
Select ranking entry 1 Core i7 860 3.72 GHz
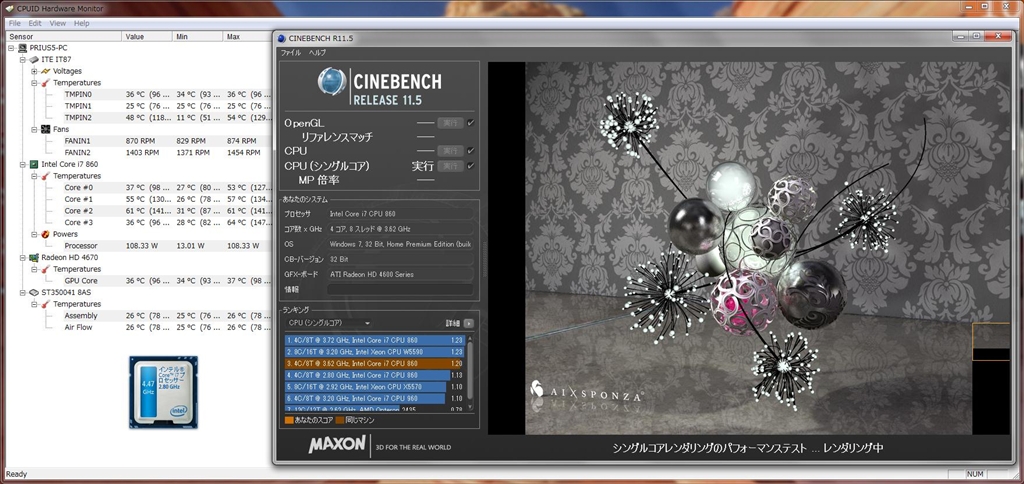[375, 340]
